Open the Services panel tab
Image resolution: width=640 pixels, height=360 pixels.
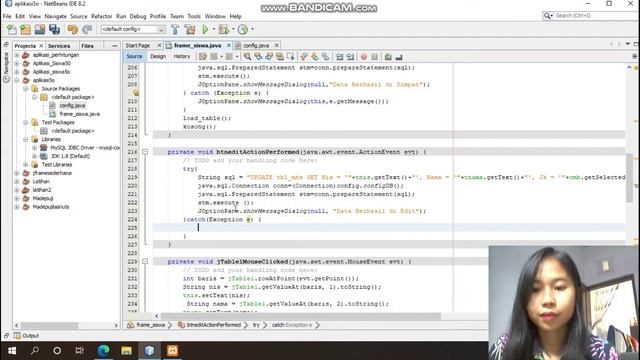pos(59,46)
